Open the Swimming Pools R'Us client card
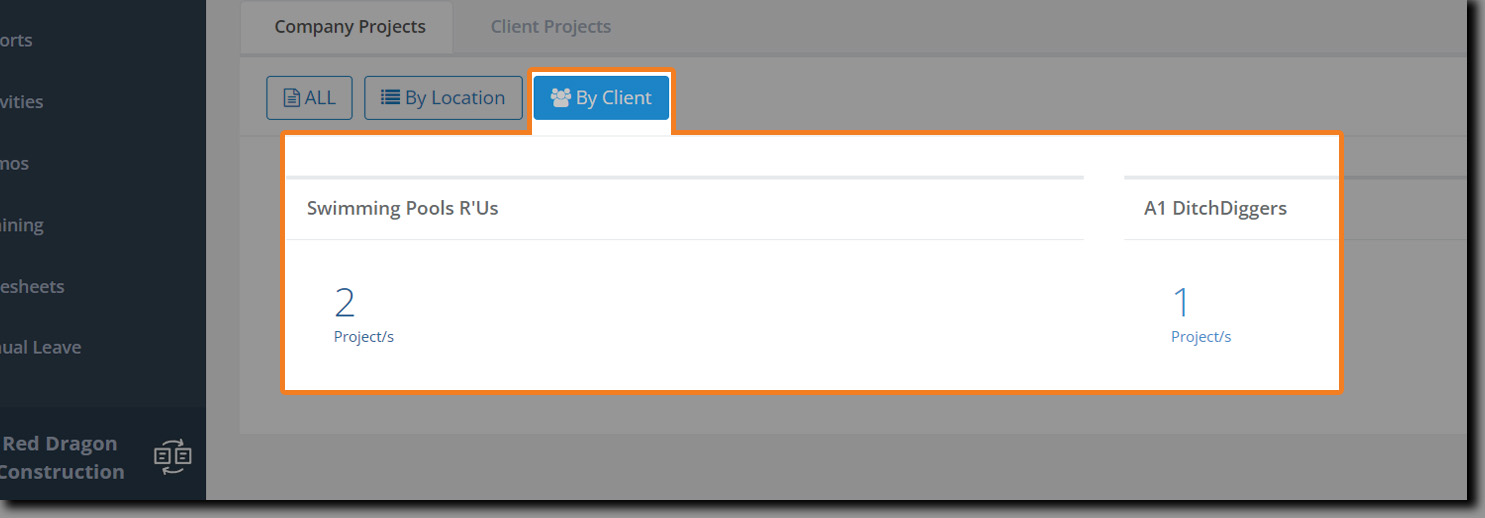Screen dimensions: 1485x518 click(402, 209)
